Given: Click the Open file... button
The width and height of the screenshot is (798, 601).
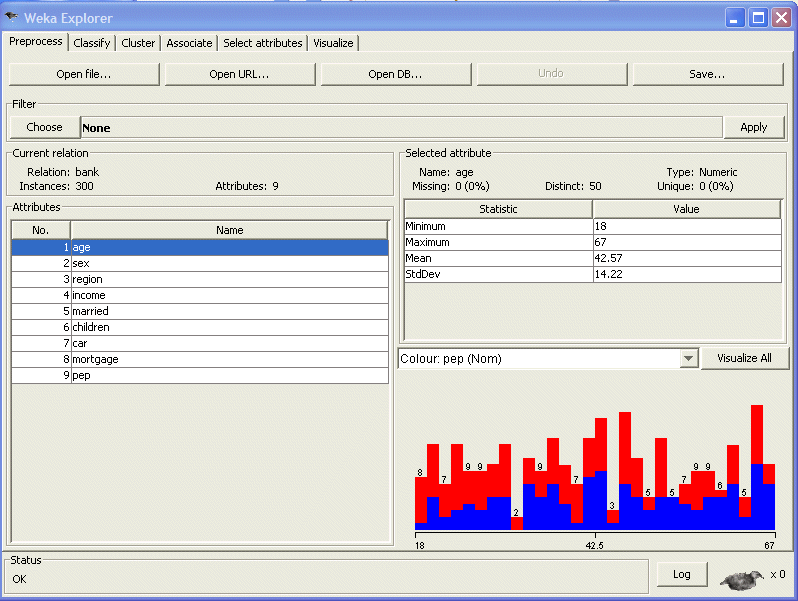Looking at the screenshot, I should coord(84,74).
